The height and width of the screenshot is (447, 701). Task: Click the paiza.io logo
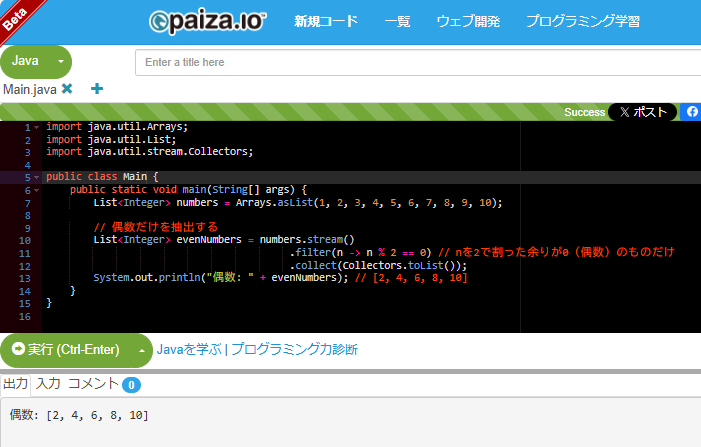pos(207,21)
